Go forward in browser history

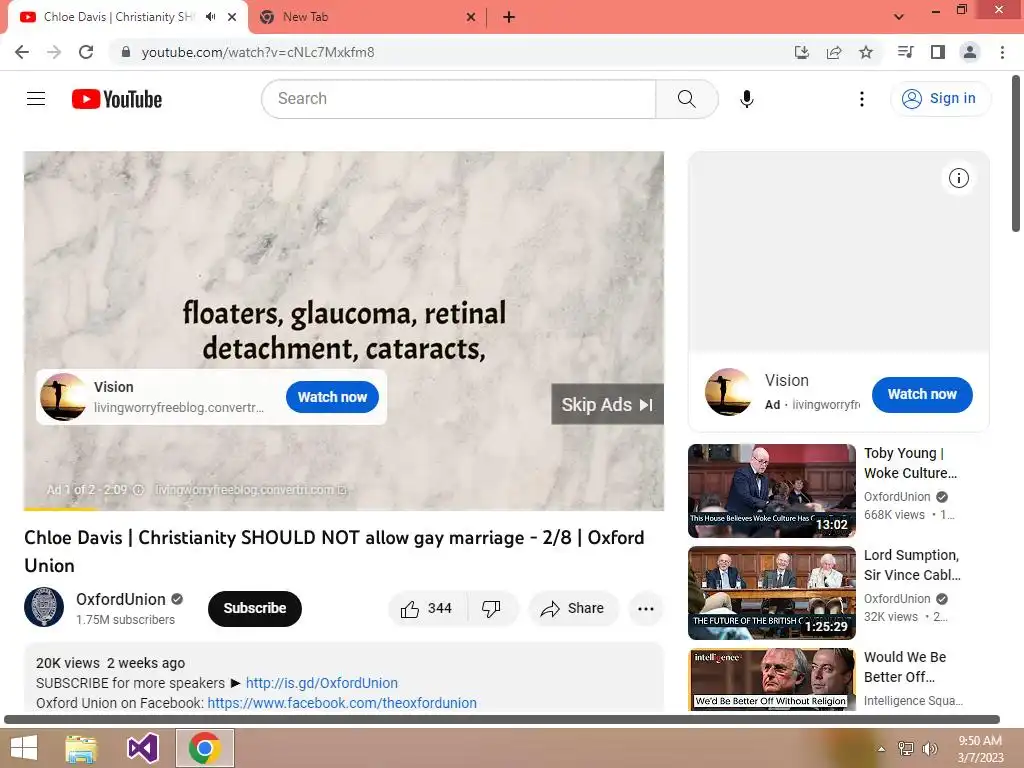(x=54, y=52)
